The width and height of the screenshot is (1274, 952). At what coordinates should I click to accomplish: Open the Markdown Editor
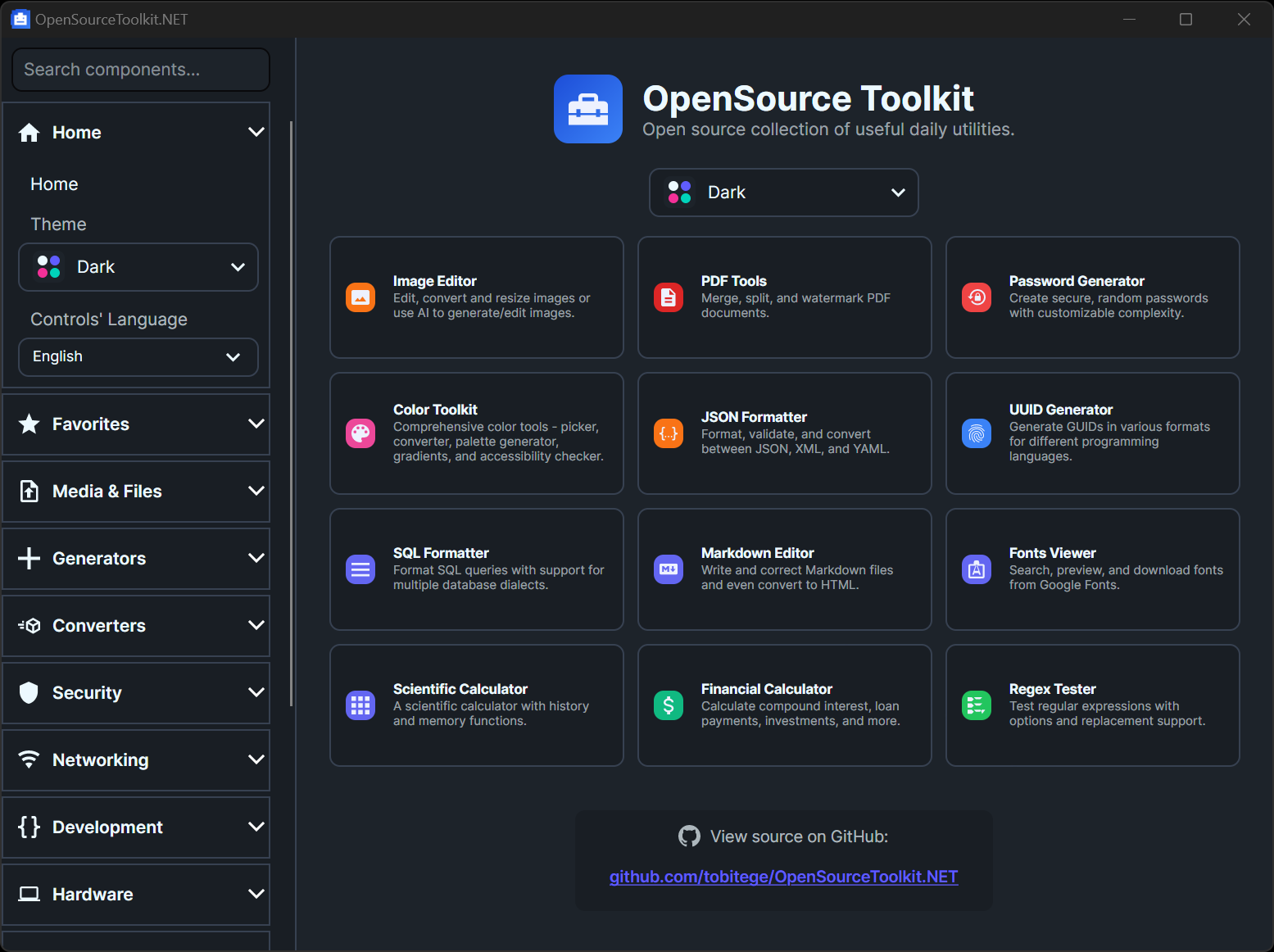[784, 569]
